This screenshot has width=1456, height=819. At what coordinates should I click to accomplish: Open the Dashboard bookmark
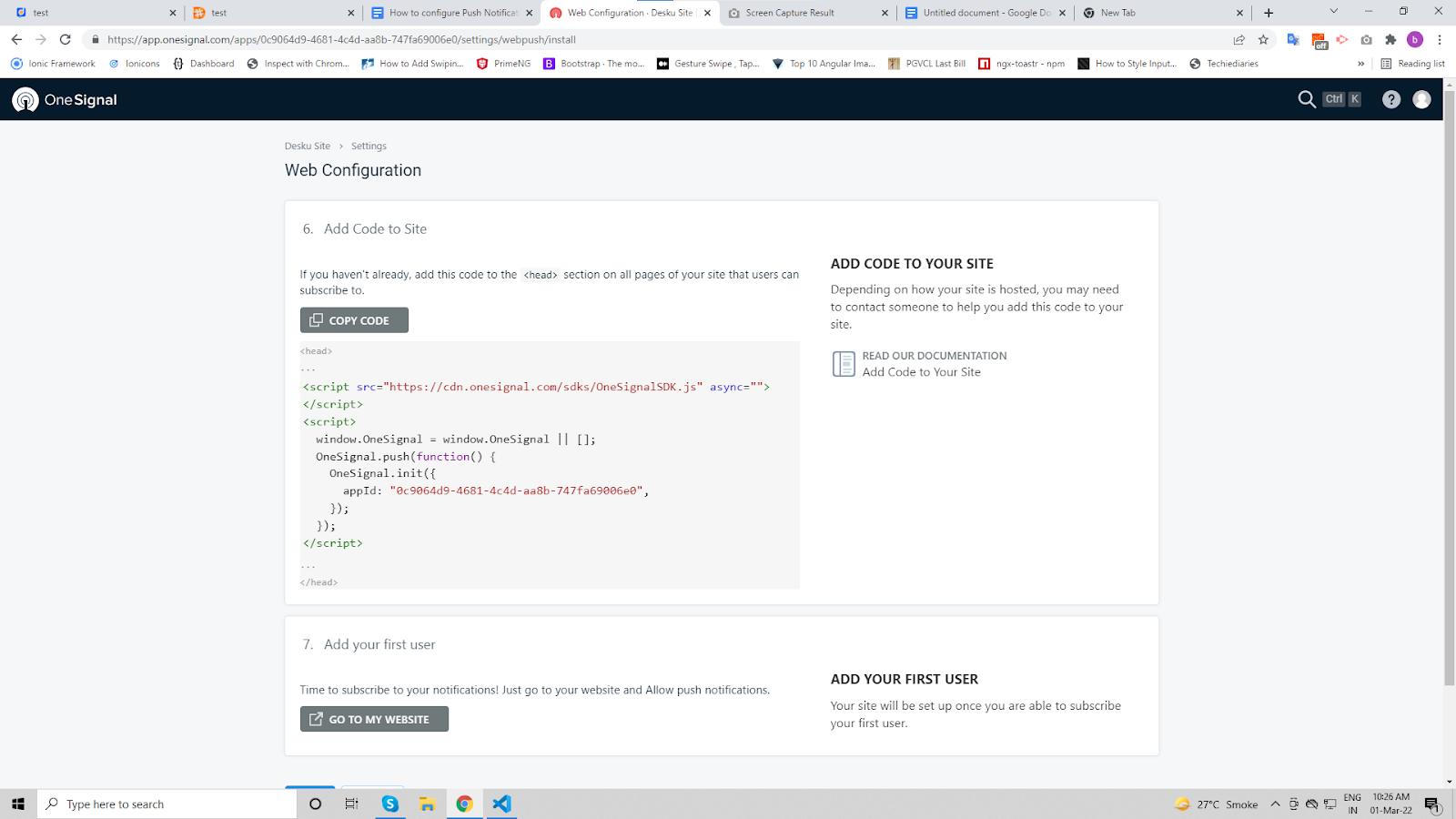click(203, 64)
